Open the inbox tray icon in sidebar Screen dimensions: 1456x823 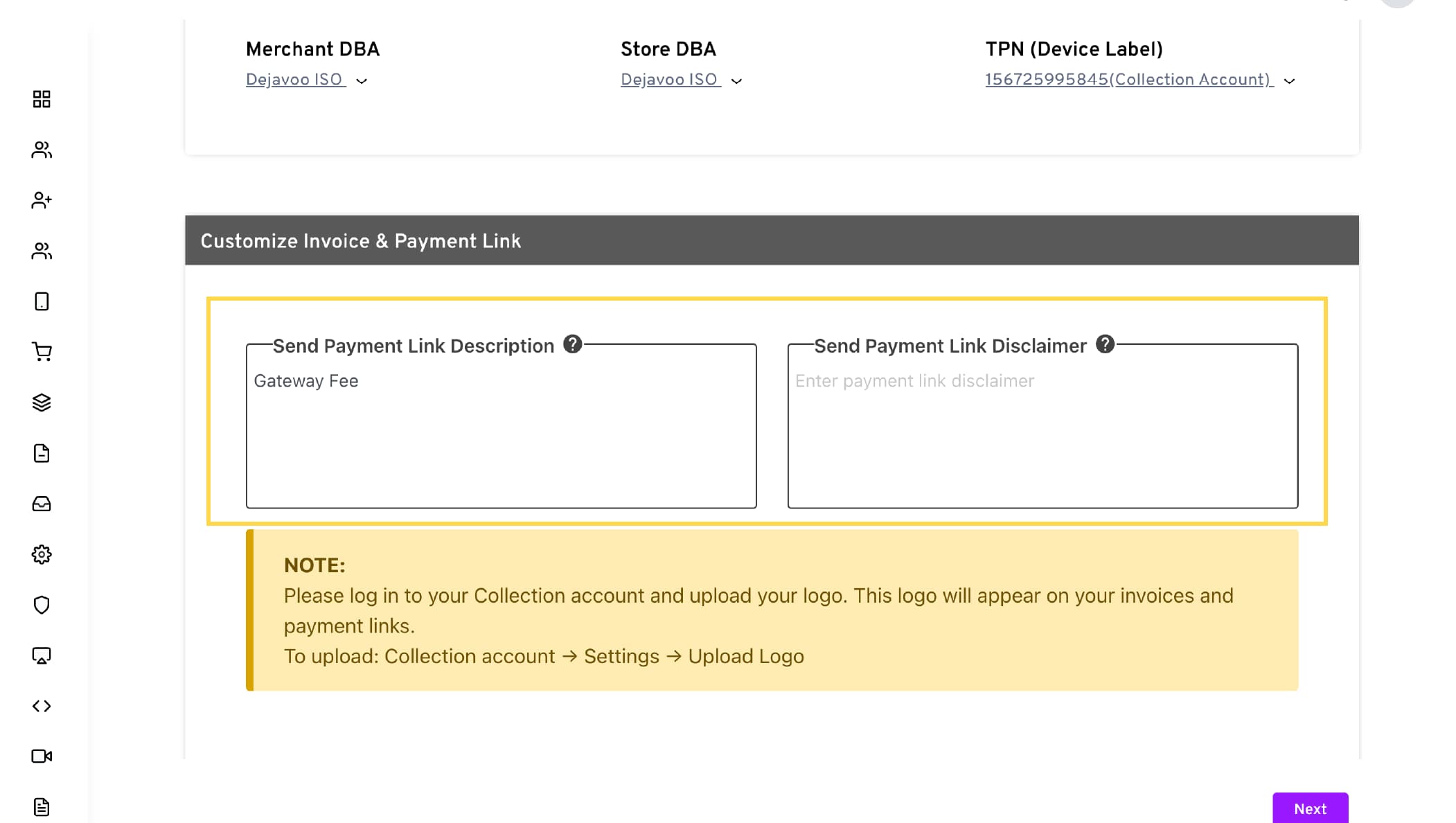click(42, 504)
